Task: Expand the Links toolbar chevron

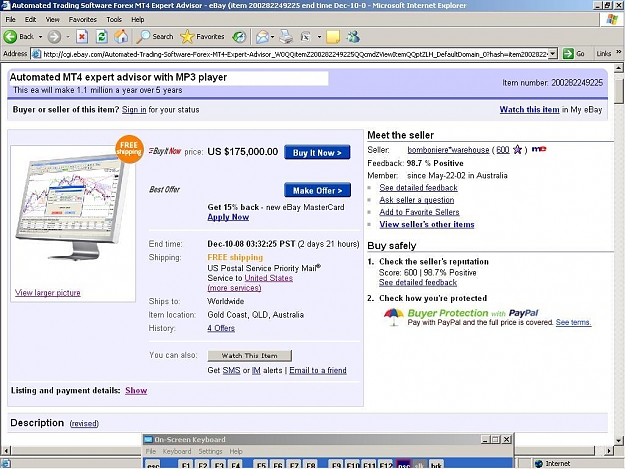Action: coord(618,52)
